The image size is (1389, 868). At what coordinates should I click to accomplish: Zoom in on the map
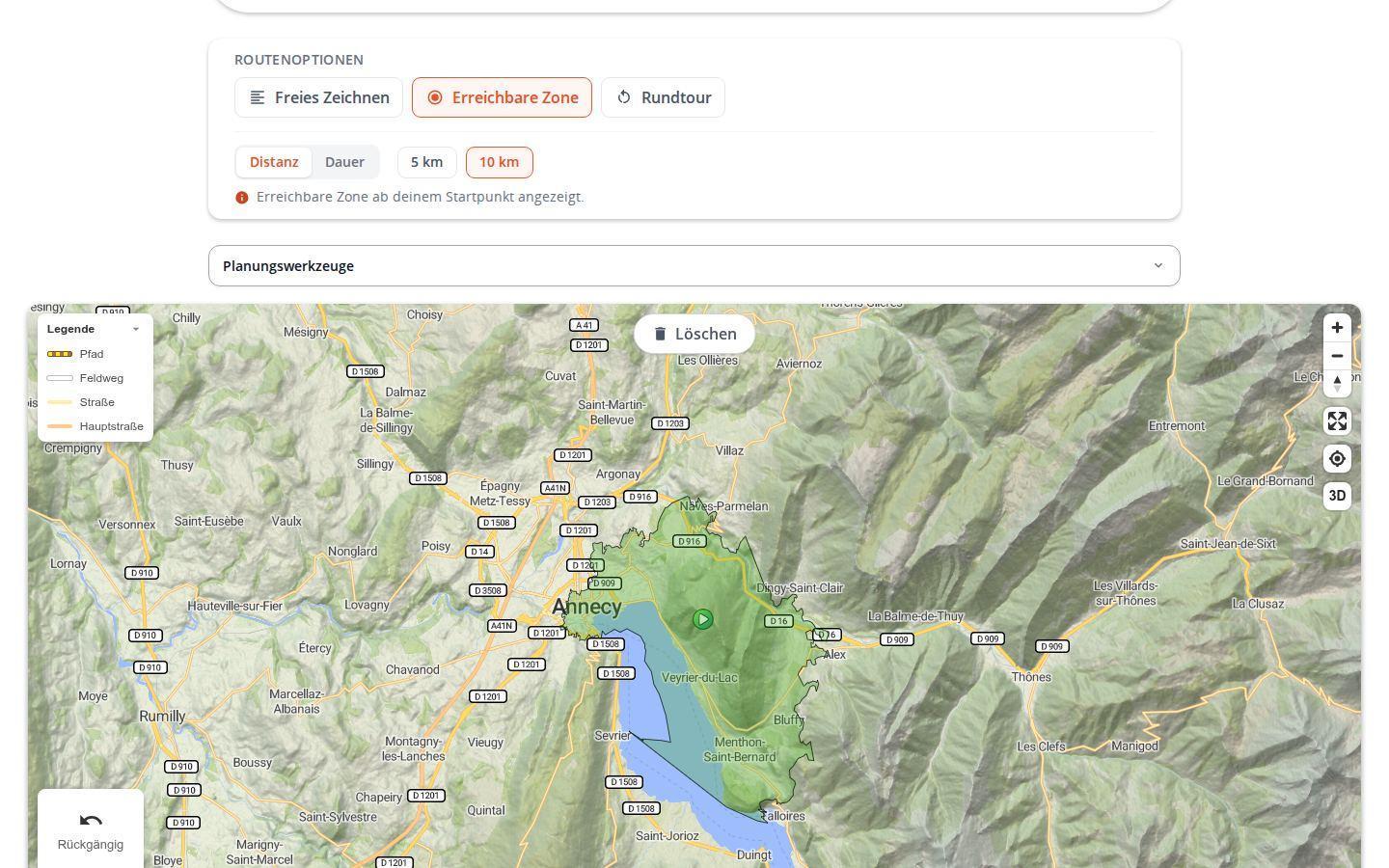(1337, 328)
